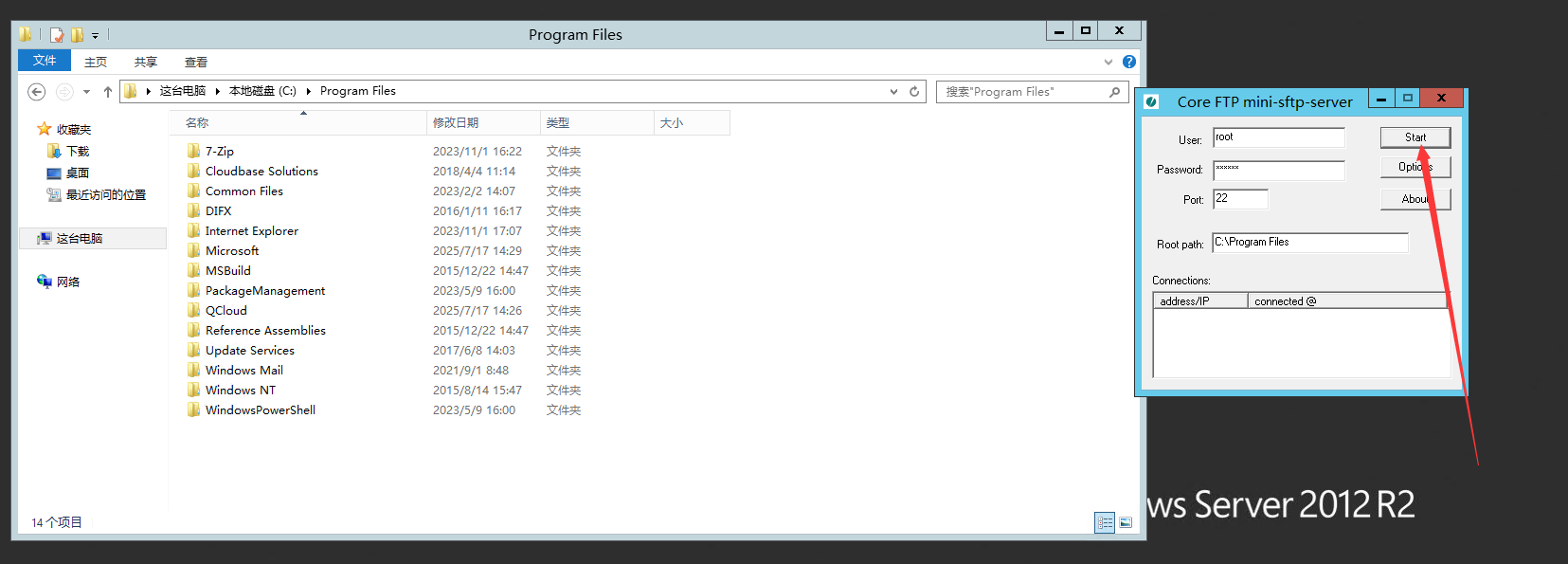Viewport: 1568px width, 564px height.
Task: Click the Port field showing 22
Action: coord(1240,199)
